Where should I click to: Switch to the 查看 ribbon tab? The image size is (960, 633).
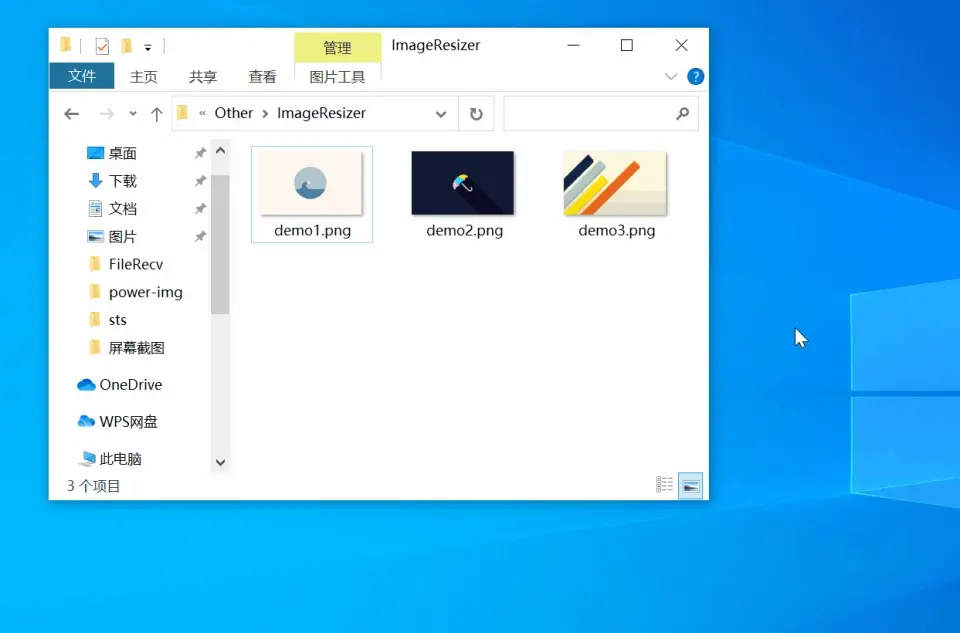(262, 77)
